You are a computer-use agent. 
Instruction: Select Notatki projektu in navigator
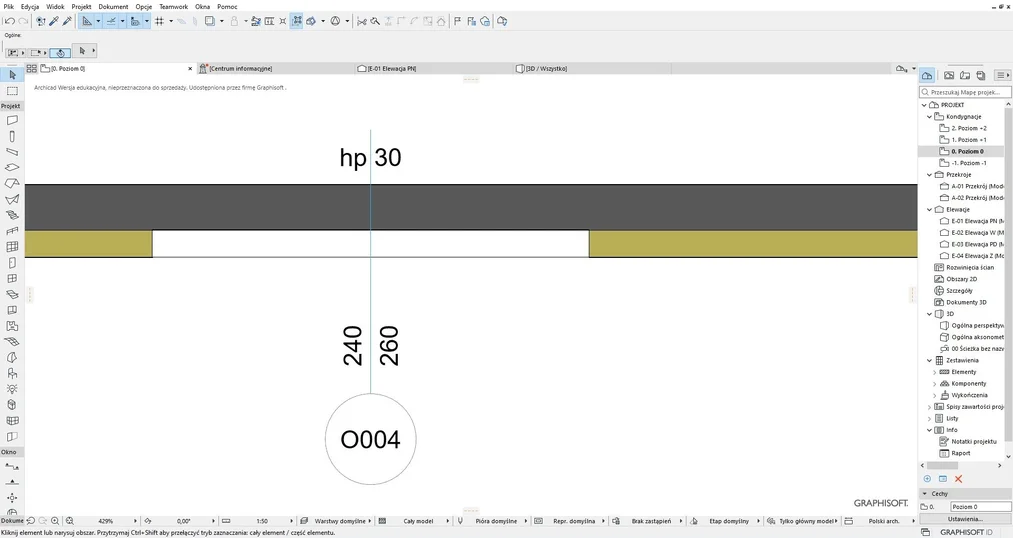click(x=974, y=442)
